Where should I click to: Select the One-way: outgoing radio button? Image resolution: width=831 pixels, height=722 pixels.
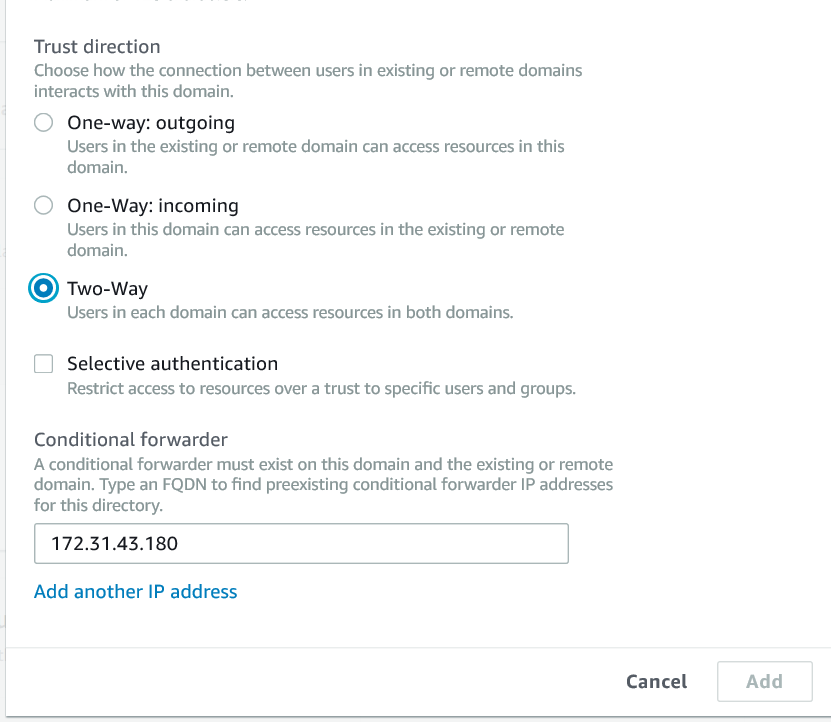(x=43, y=123)
